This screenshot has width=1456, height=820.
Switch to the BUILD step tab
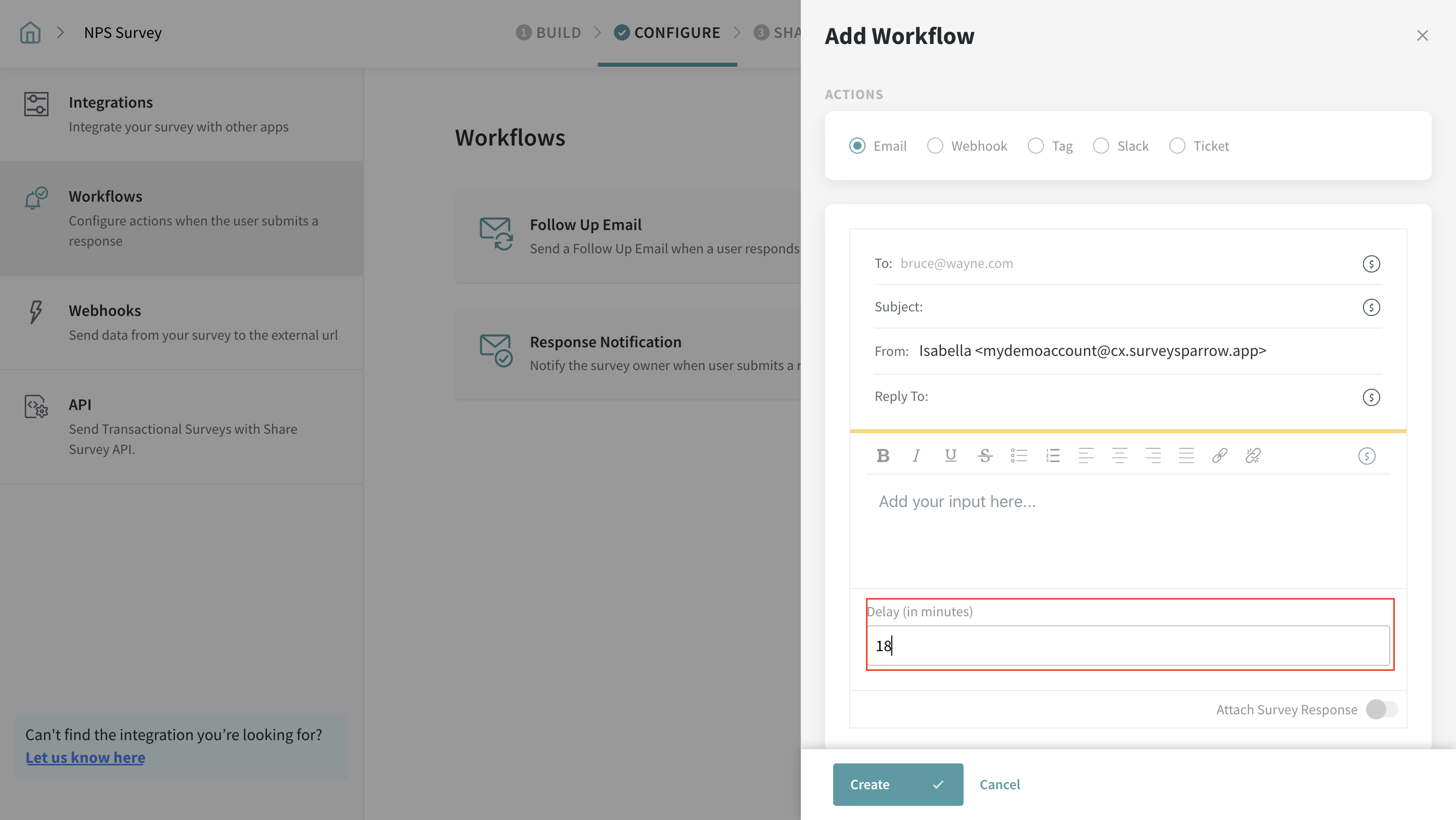pos(548,33)
